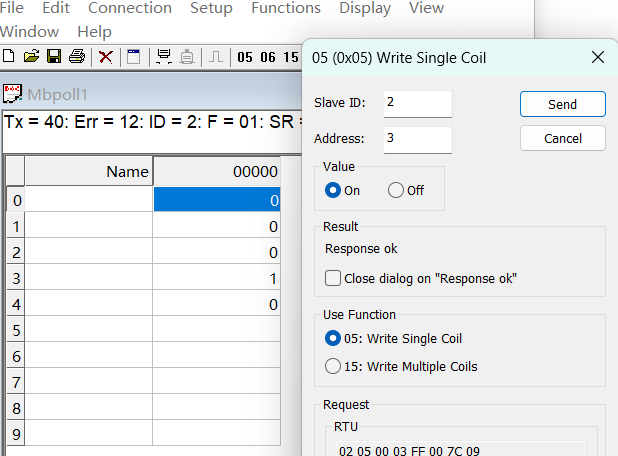Click the 06 function toolbar button
The image size is (618, 456).
(x=268, y=58)
